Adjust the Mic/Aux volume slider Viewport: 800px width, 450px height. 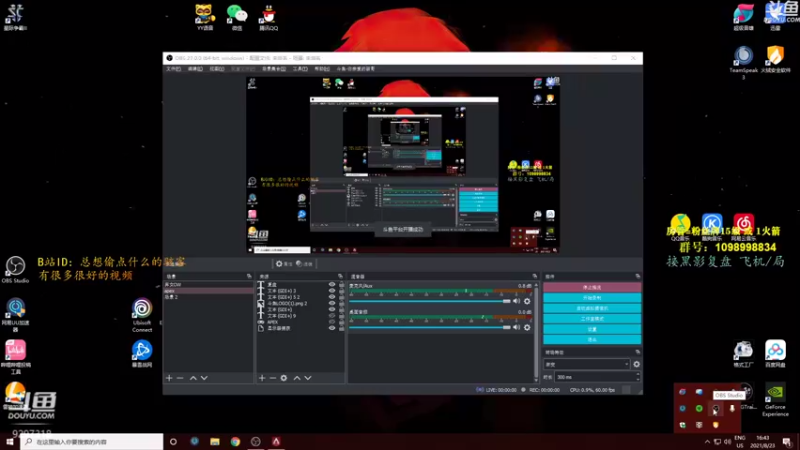[x=430, y=301]
